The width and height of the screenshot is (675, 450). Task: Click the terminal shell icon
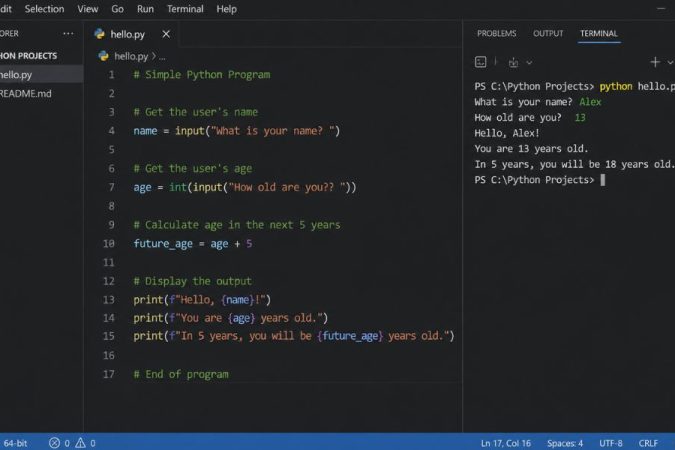coord(480,62)
